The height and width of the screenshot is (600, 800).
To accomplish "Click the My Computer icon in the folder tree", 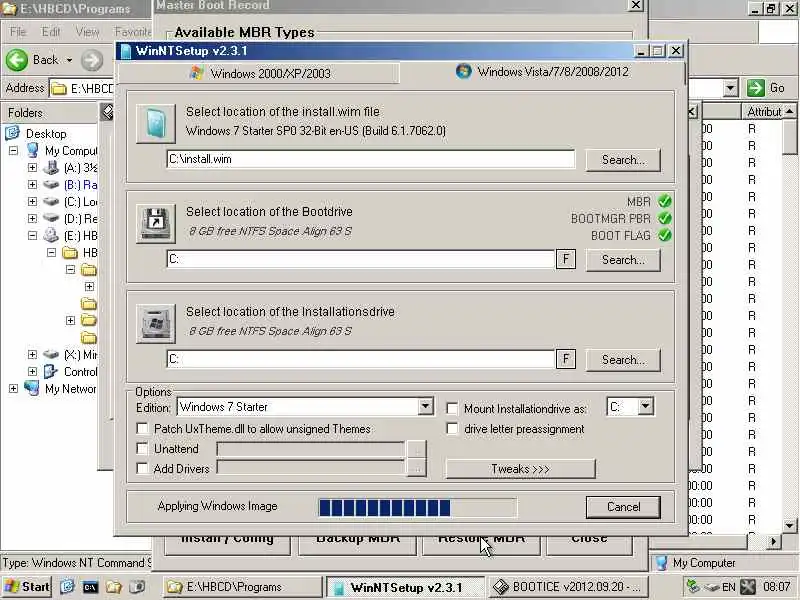I will tap(33, 151).
